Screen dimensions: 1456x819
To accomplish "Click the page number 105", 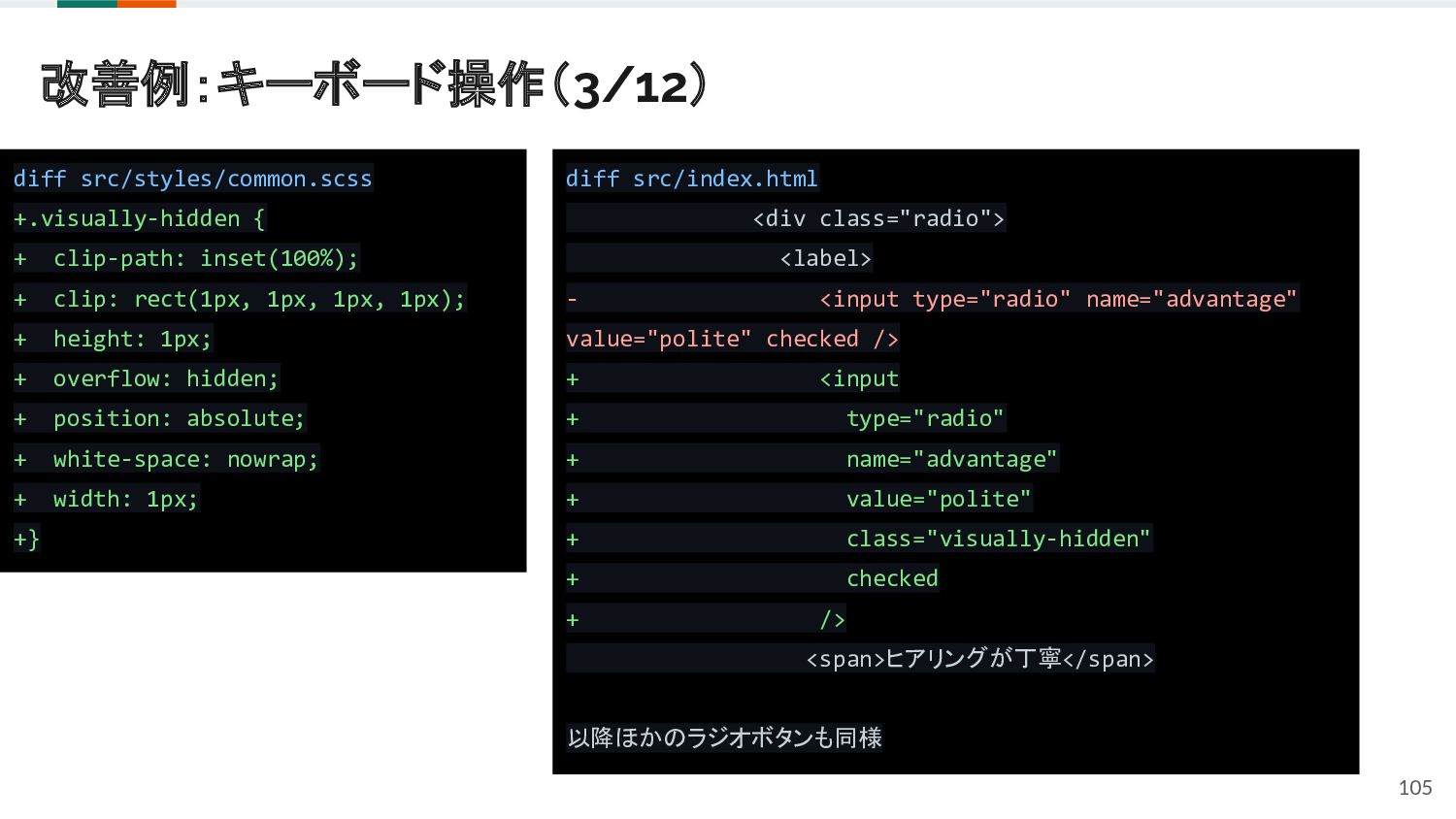I will [x=1414, y=787].
